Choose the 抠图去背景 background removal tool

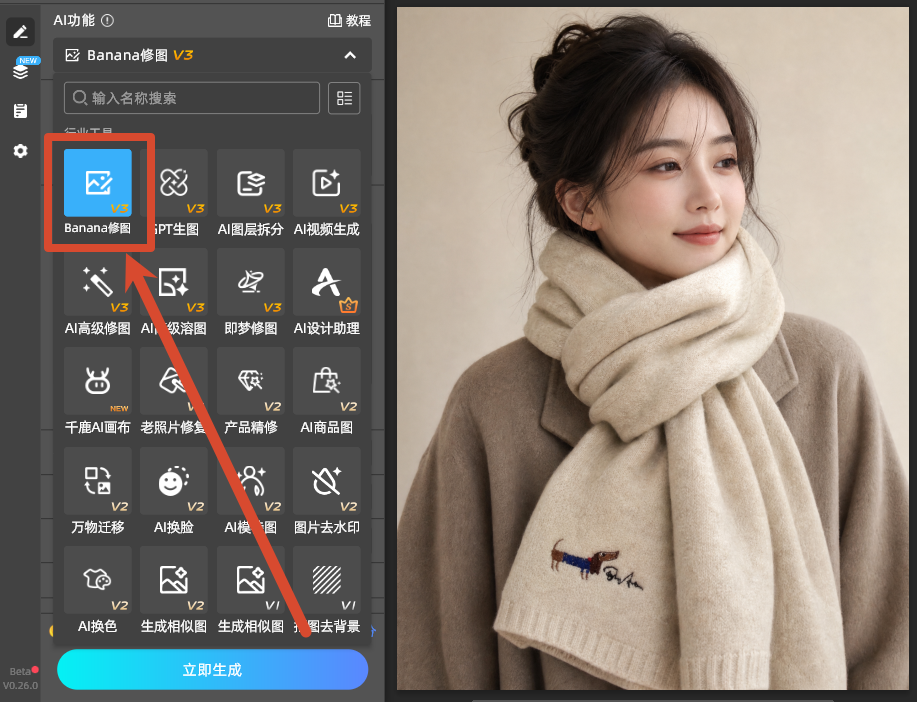pos(326,580)
